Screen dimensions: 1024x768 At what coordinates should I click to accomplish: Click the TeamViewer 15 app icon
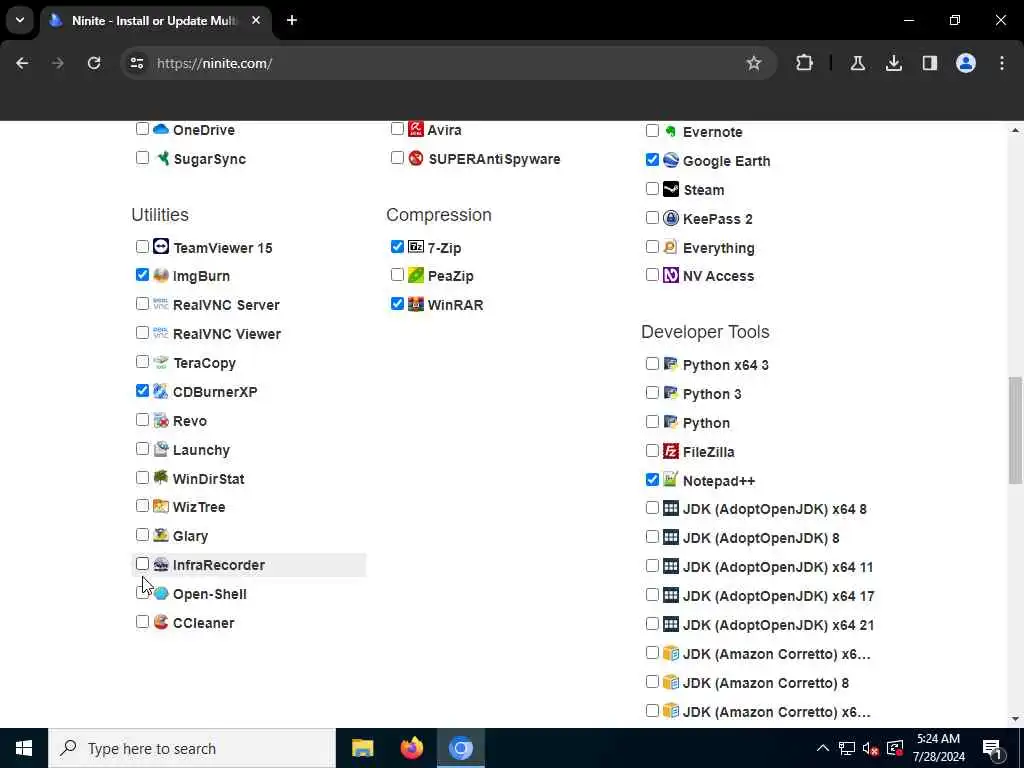[x=161, y=247]
